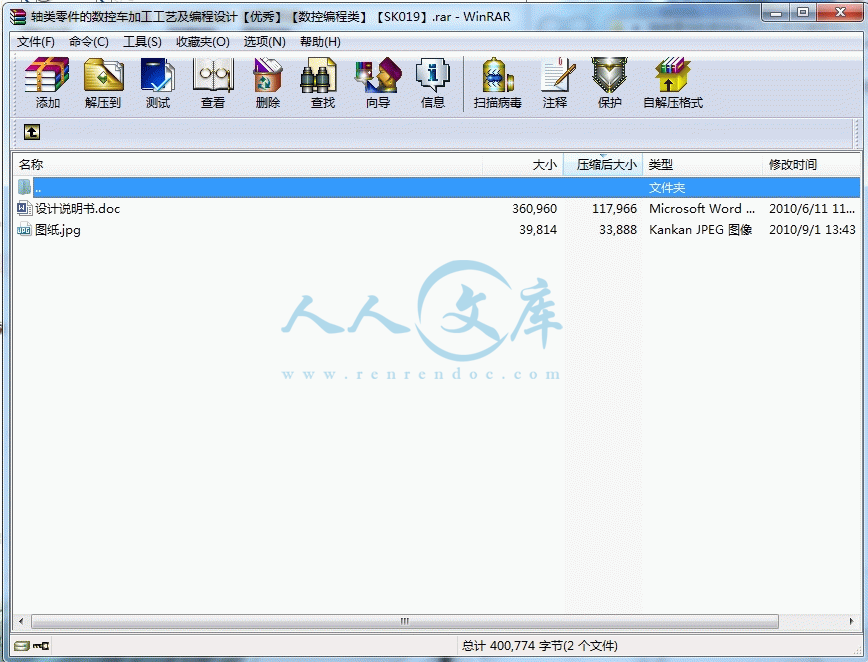Sort by 压缩后大小 column header
This screenshot has height=662, width=868.
[x=603, y=164]
